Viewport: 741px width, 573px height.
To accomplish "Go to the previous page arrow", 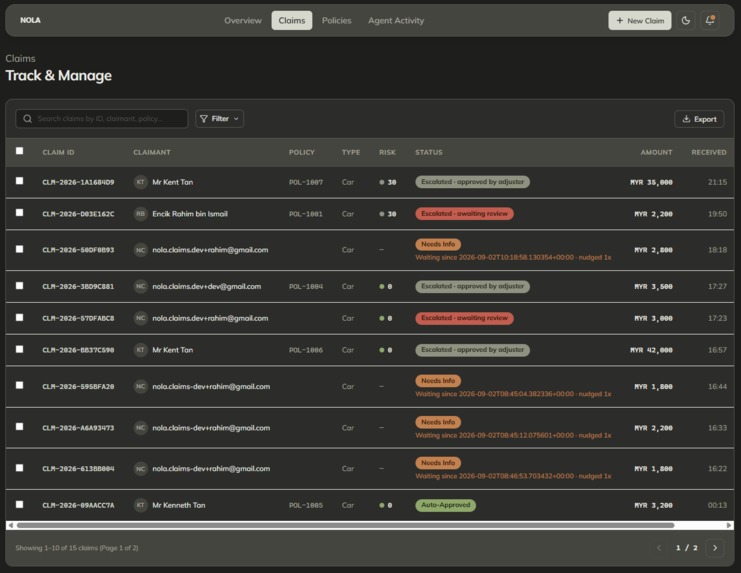I will (x=659, y=548).
